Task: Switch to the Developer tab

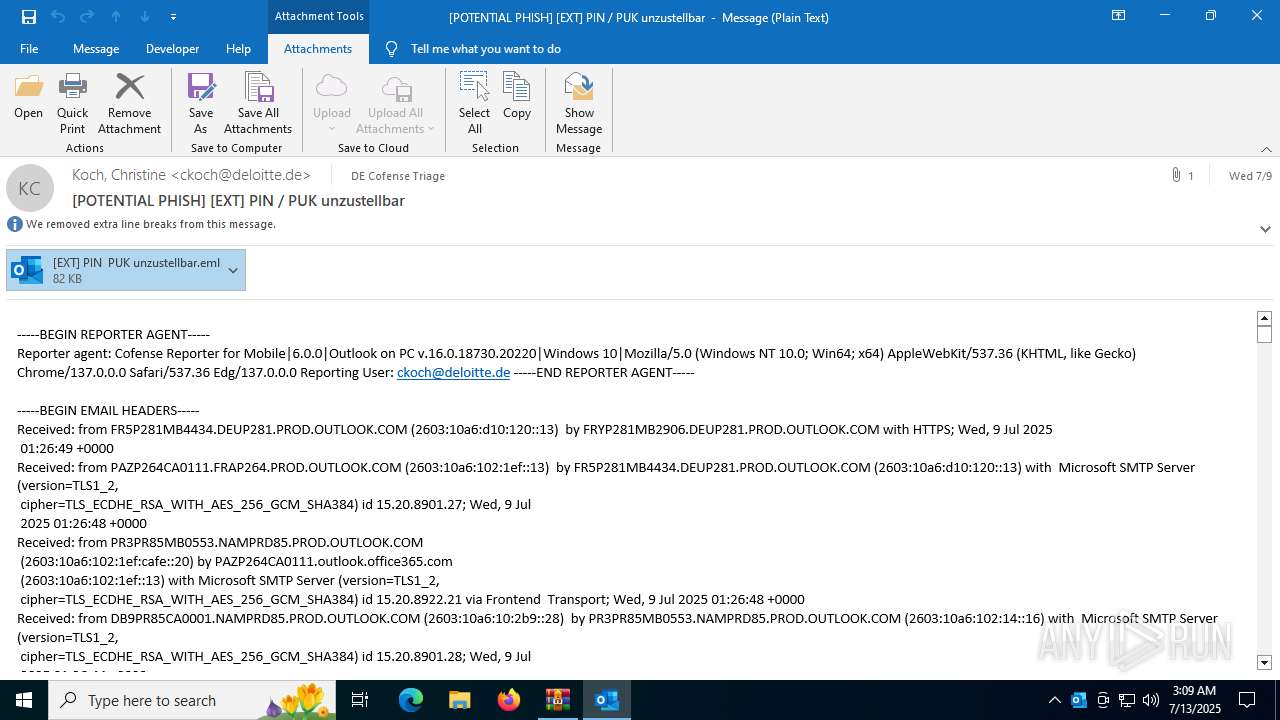Action: (x=172, y=48)
